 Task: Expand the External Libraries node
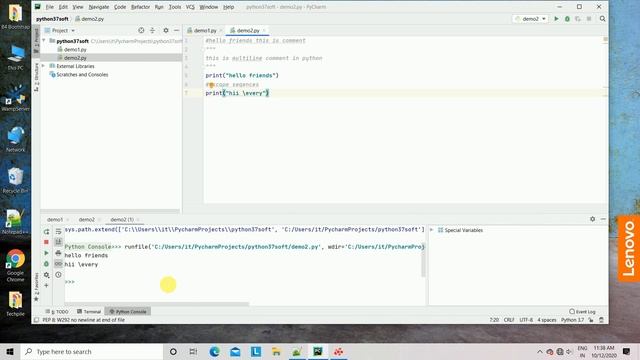point(44,66)
